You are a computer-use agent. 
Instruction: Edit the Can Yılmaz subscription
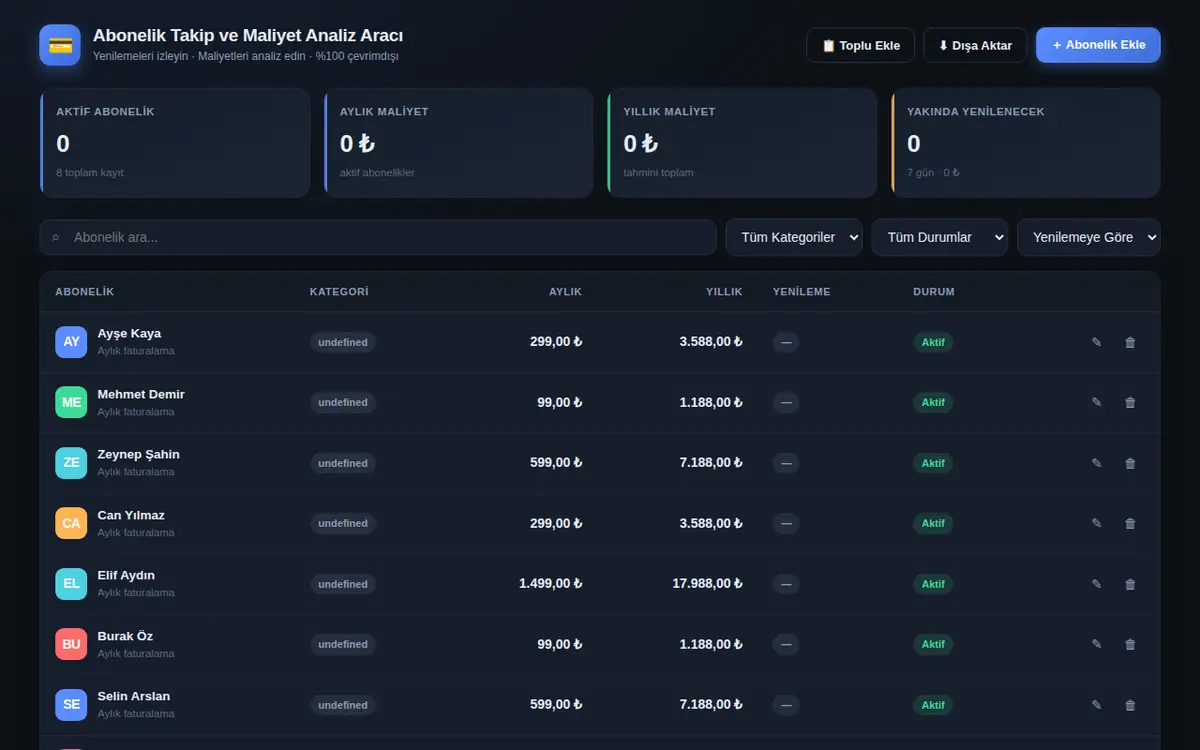coord(1096,523)
